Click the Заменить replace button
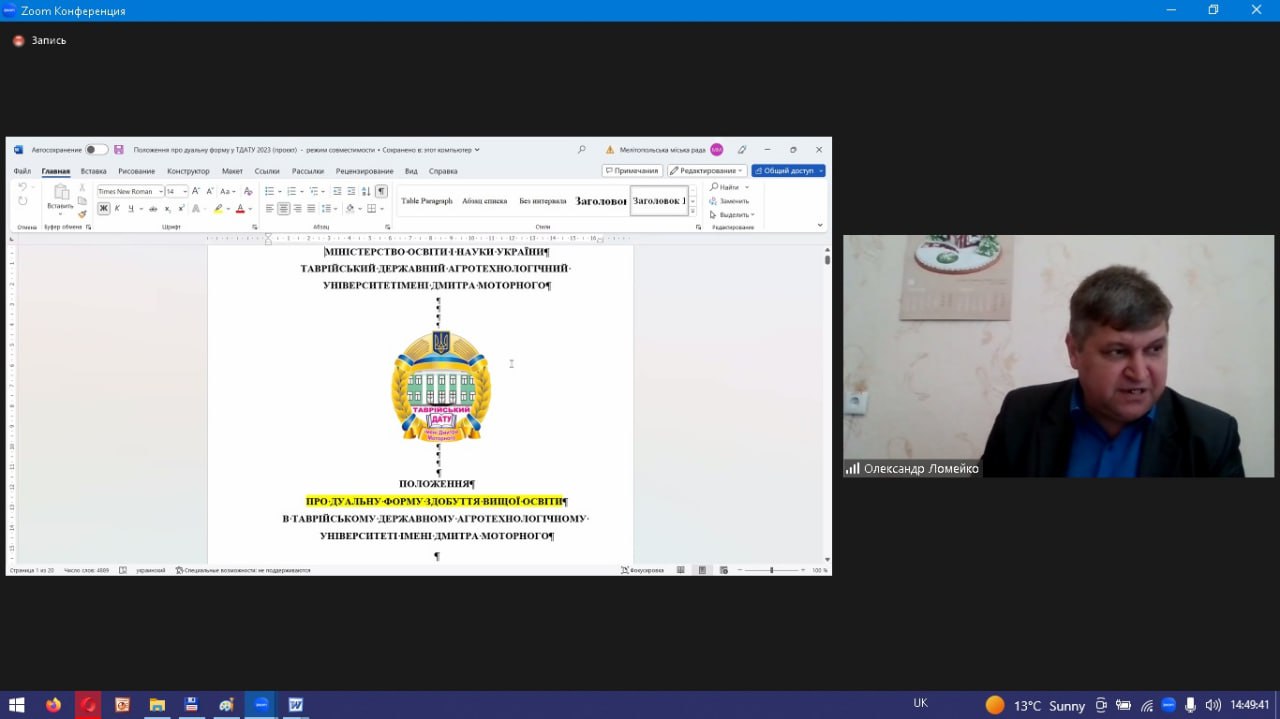 click(729, 201)
